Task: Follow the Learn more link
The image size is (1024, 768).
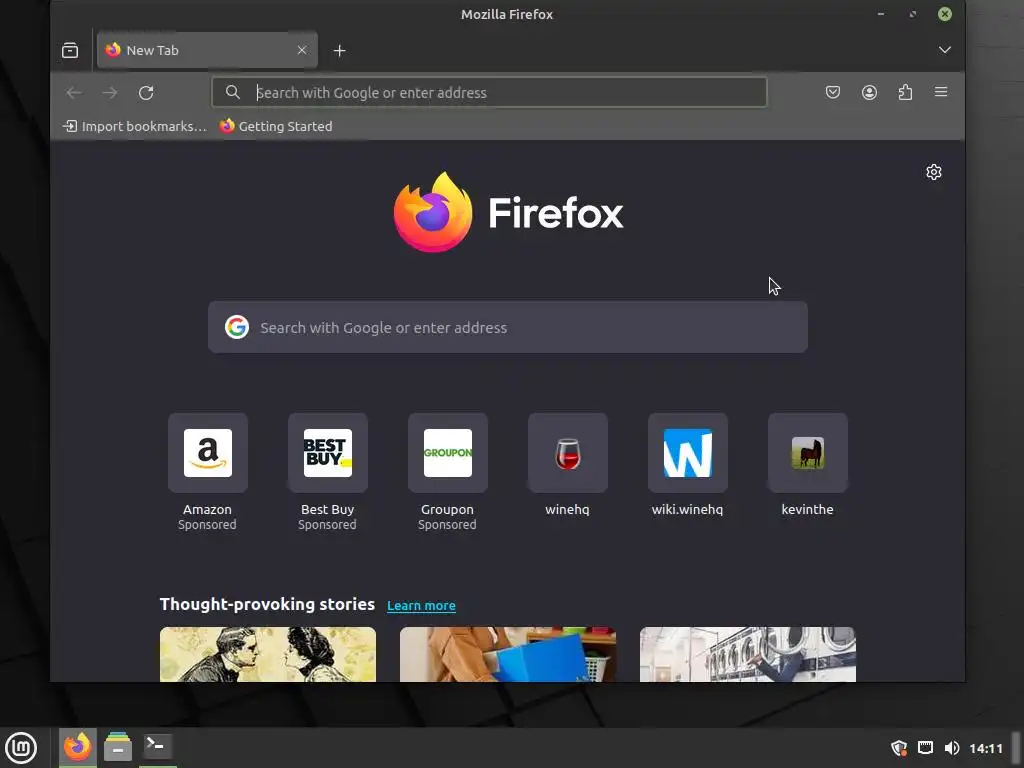Action: [x=421, y=605]
